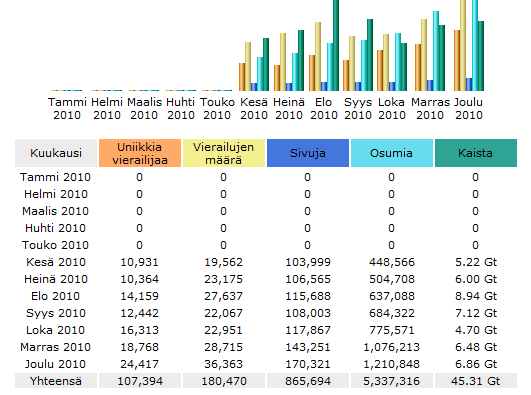This screenshot has height=395, width=531.
Task: Select the Tammi 2010 table row label
Action: [x=56, y=177]
